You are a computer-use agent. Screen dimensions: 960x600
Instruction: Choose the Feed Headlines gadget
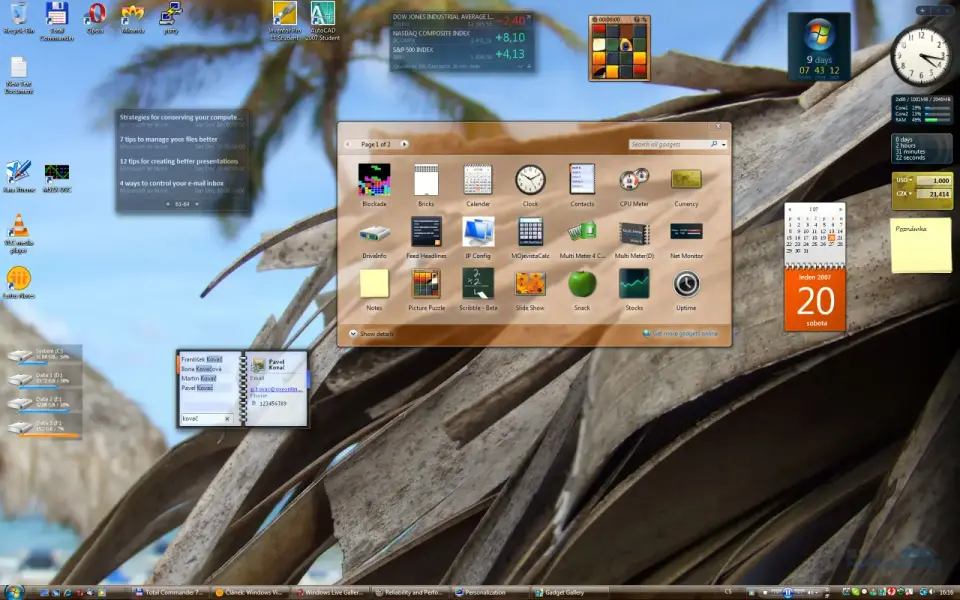tap(426, 232)
